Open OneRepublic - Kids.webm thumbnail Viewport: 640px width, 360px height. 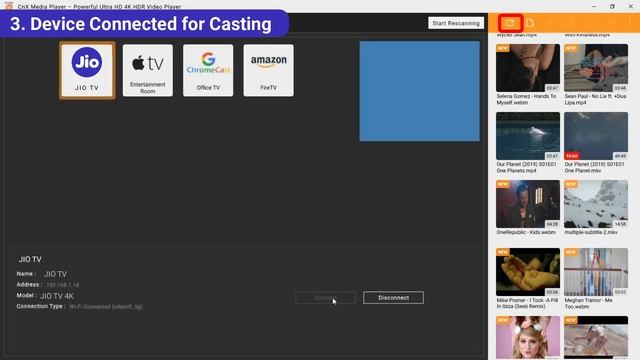(528, 204)
